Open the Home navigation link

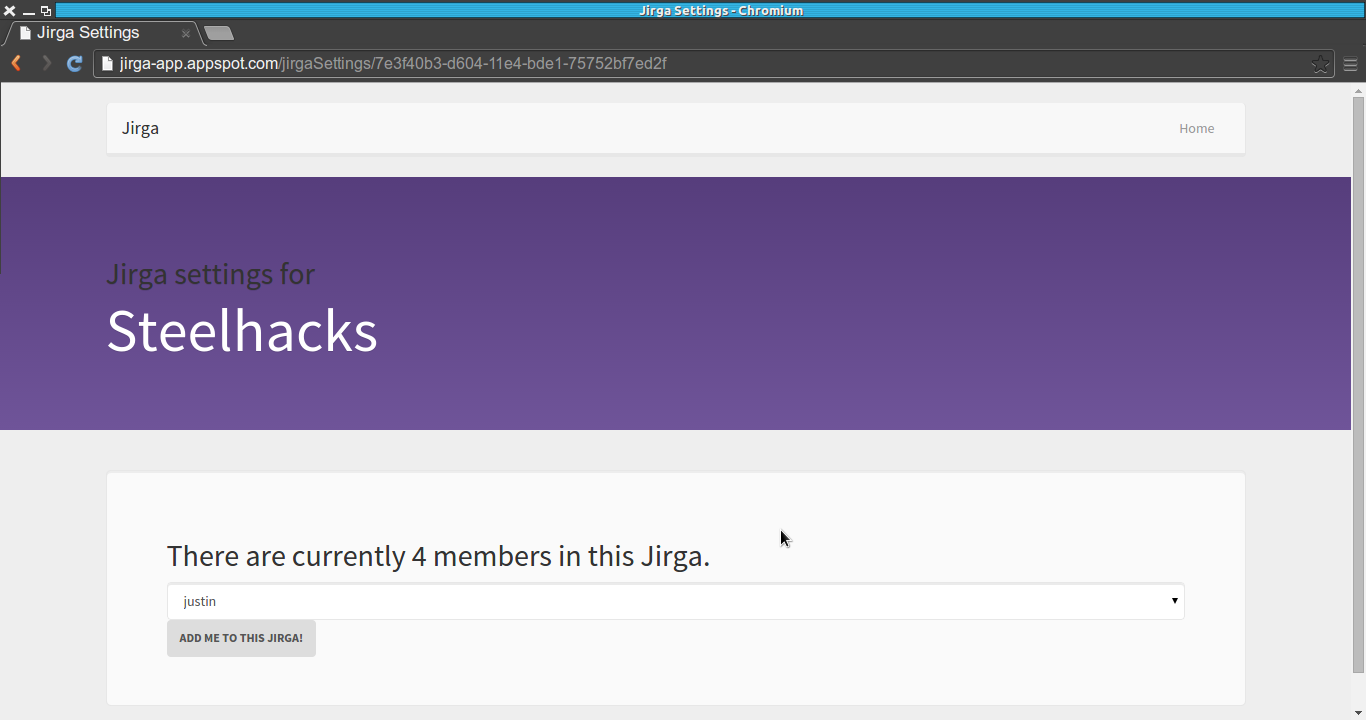pyautogui.click(x=1196, y=128)
